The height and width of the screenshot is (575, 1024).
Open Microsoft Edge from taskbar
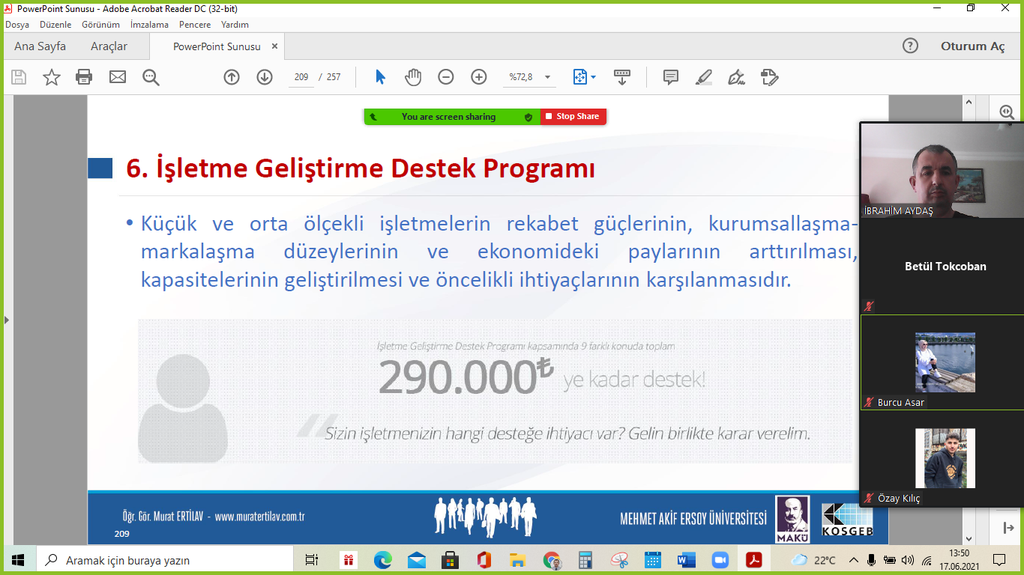383,560
